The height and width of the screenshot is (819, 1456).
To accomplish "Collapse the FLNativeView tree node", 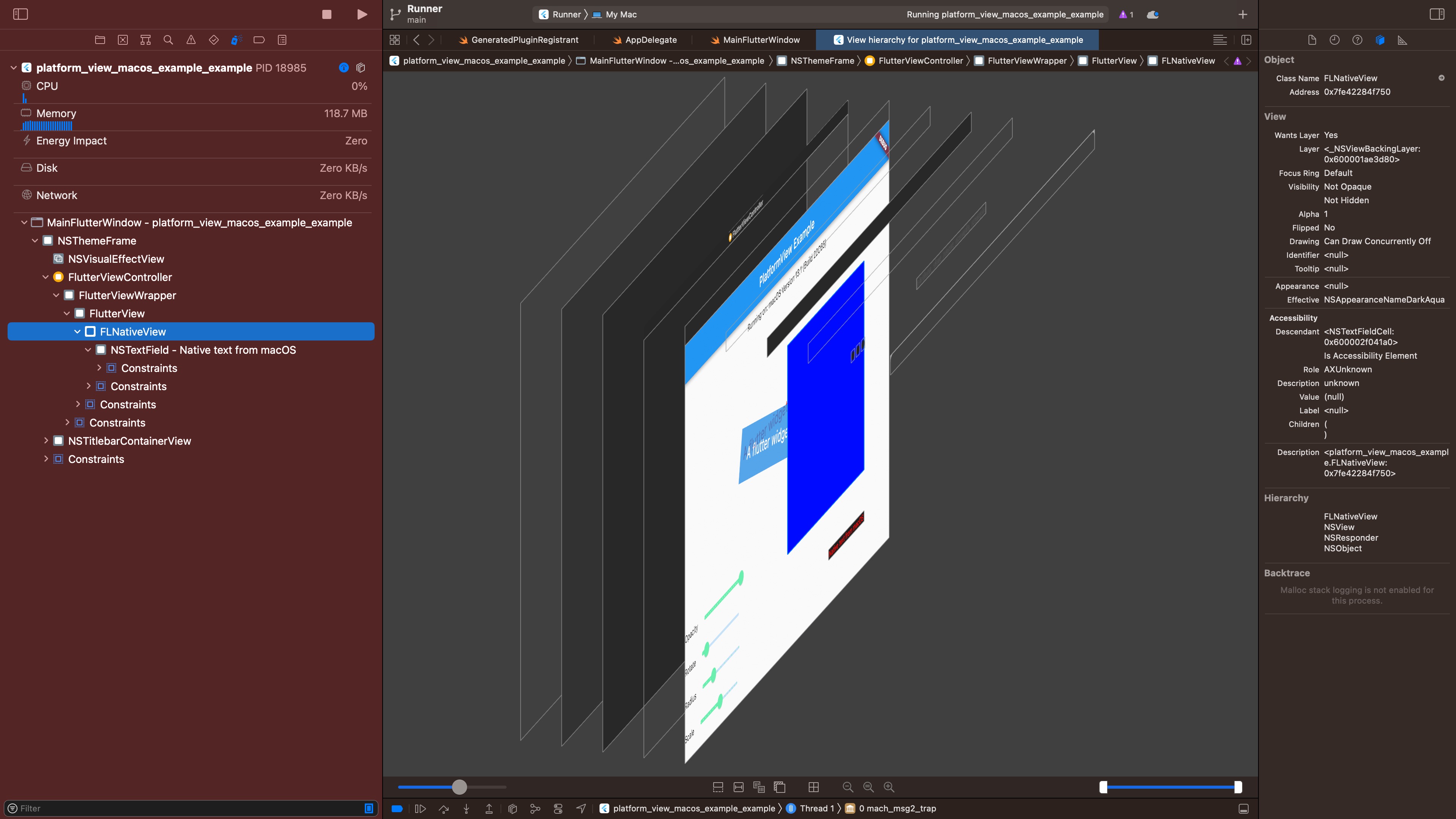I will tap(77, 332).
